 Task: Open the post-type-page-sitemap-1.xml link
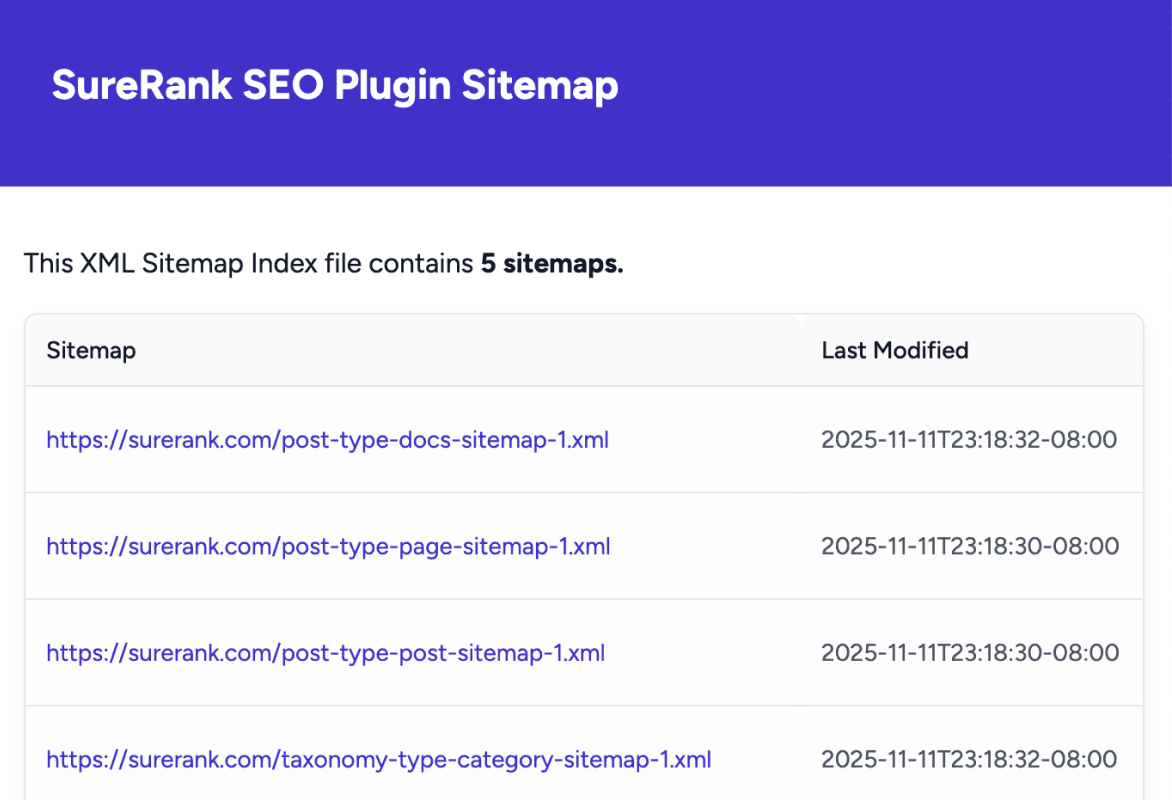point(327,546)
